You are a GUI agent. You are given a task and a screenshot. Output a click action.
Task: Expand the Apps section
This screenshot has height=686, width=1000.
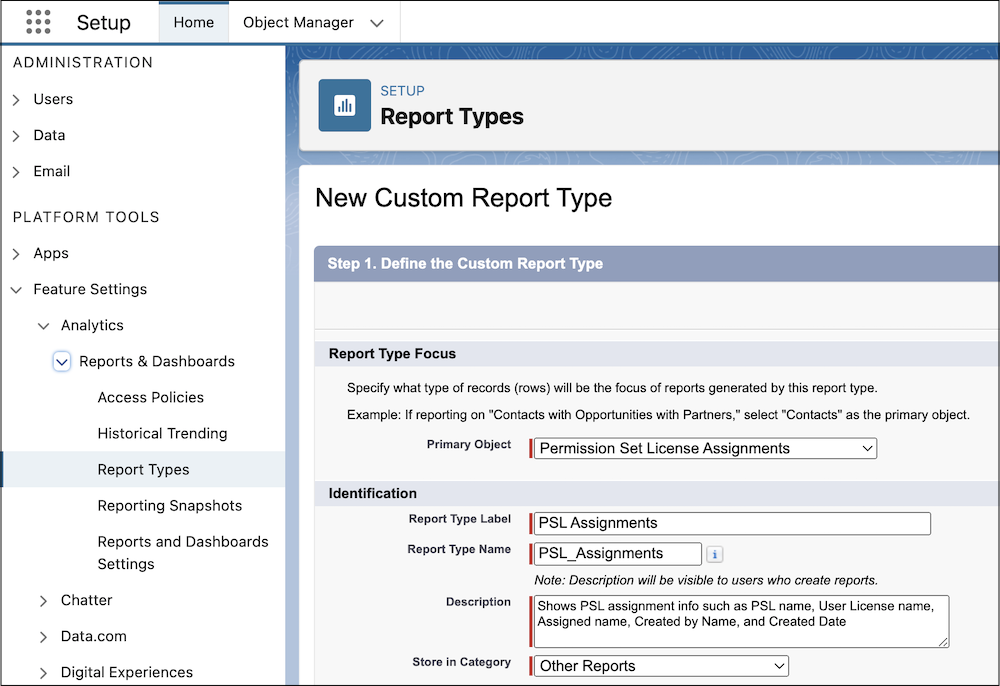click(x=16, y=254)
